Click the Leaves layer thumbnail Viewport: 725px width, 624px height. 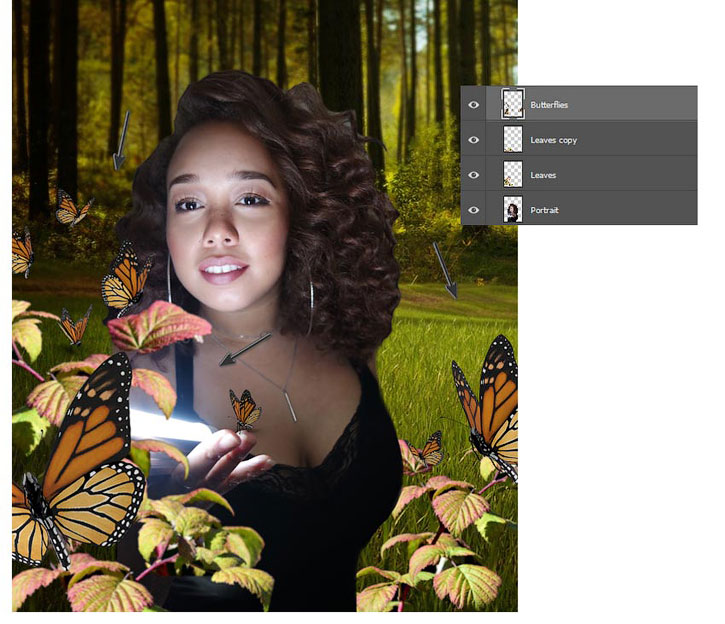tap(513, 174)
